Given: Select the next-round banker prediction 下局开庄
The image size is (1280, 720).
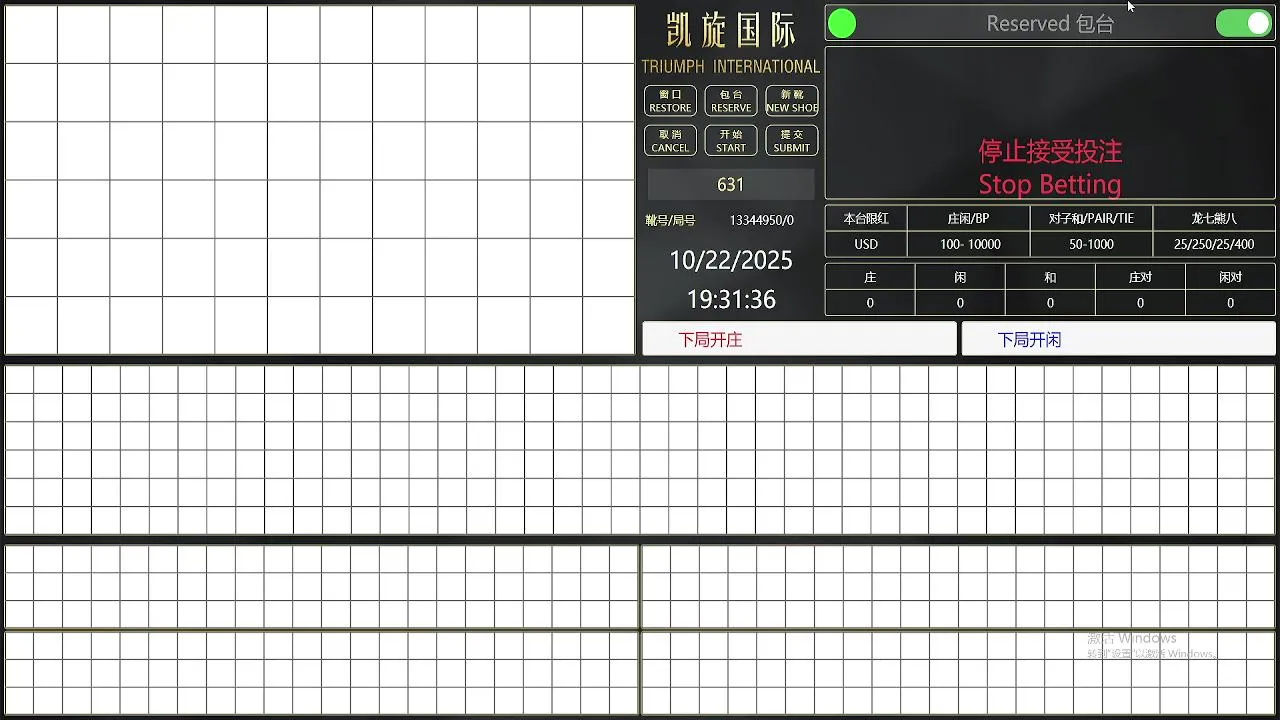Looking at the screenshot, I should coord(799,340).
